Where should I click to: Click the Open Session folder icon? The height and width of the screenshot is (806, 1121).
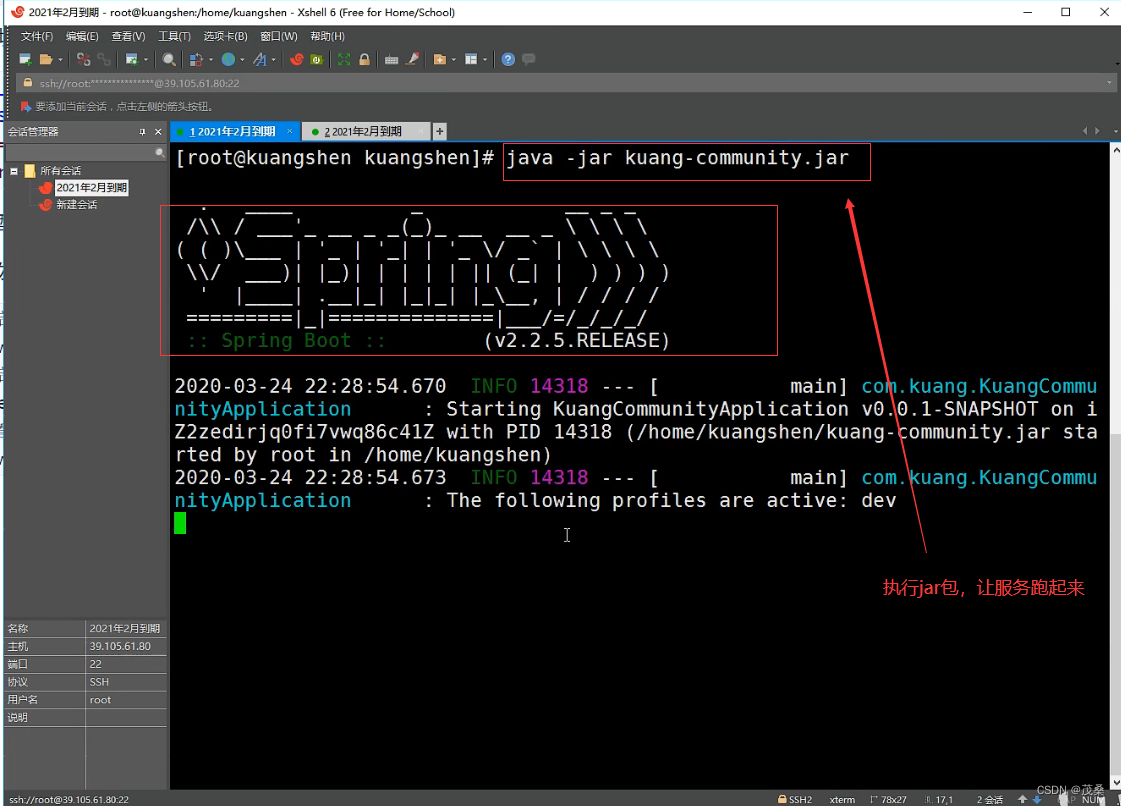tap(46, 59)
